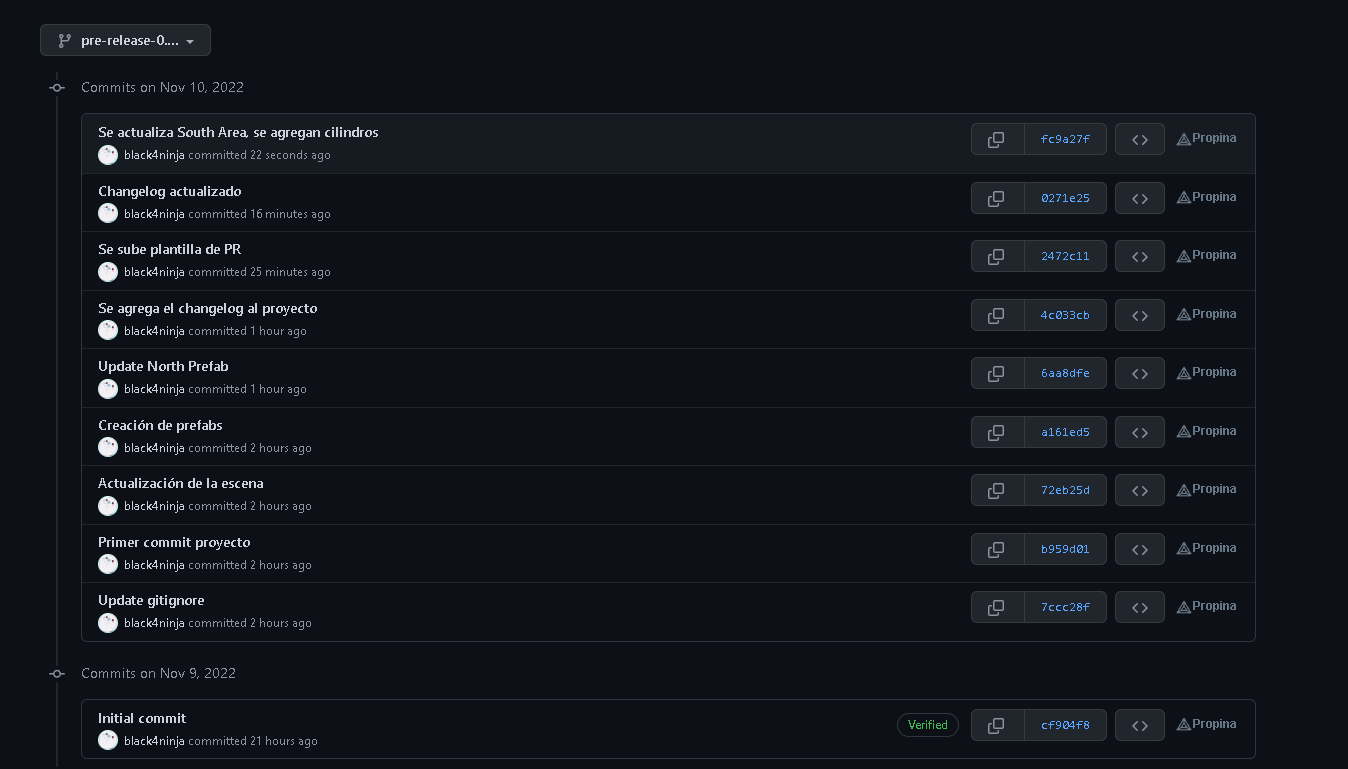Copy full SHA for commit fc9a27f
This screenshot has height=769, width=1348.
[997, 140]
